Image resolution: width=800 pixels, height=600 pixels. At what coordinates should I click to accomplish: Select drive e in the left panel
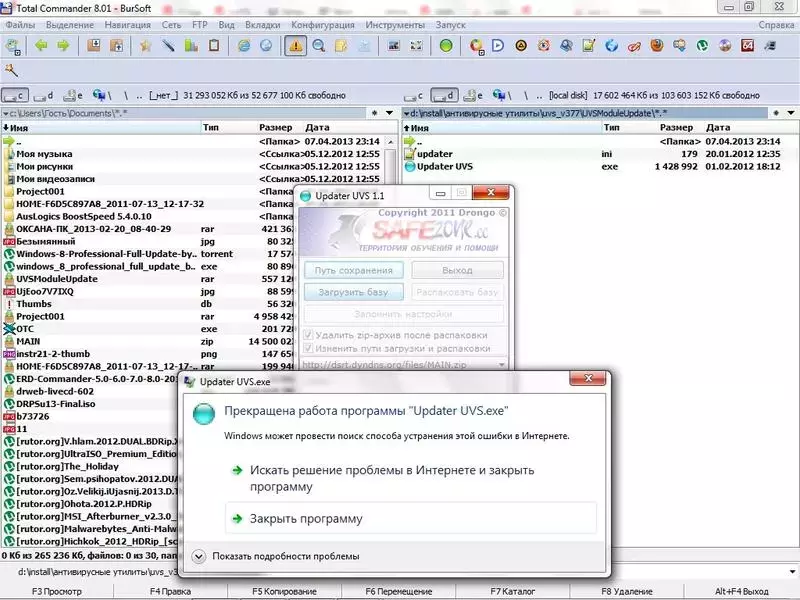[73, 95]
